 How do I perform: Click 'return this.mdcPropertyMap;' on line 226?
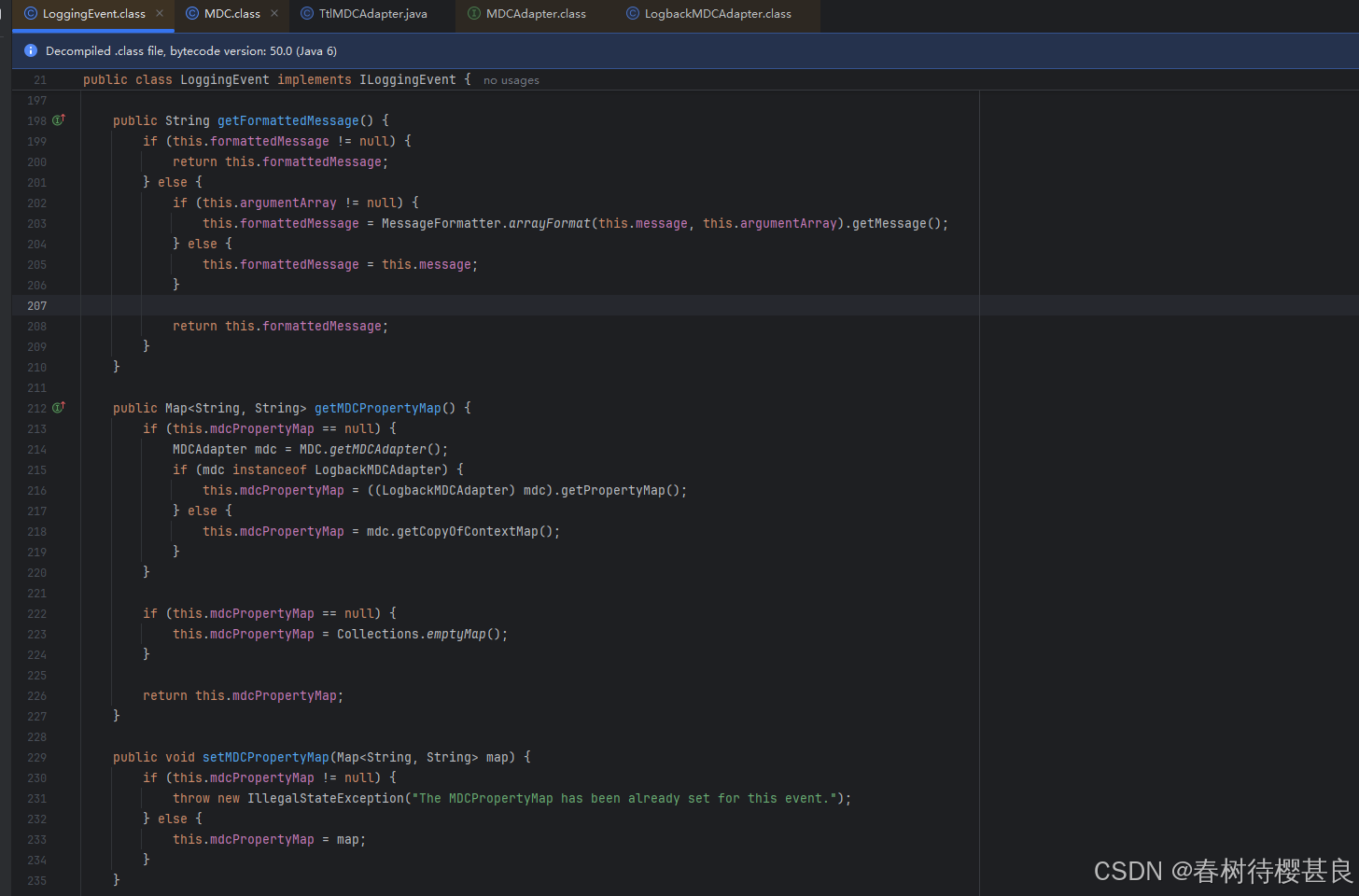coord(244,695)
